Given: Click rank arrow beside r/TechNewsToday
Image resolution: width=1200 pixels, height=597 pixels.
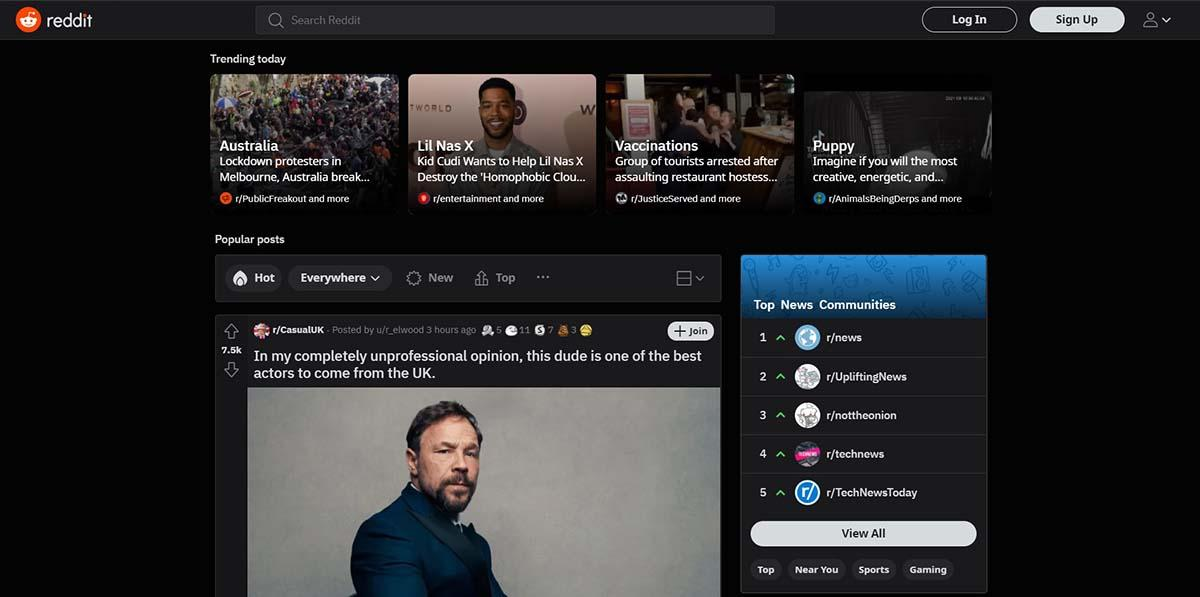Looking at the screenshot, I should coord(781,492).
